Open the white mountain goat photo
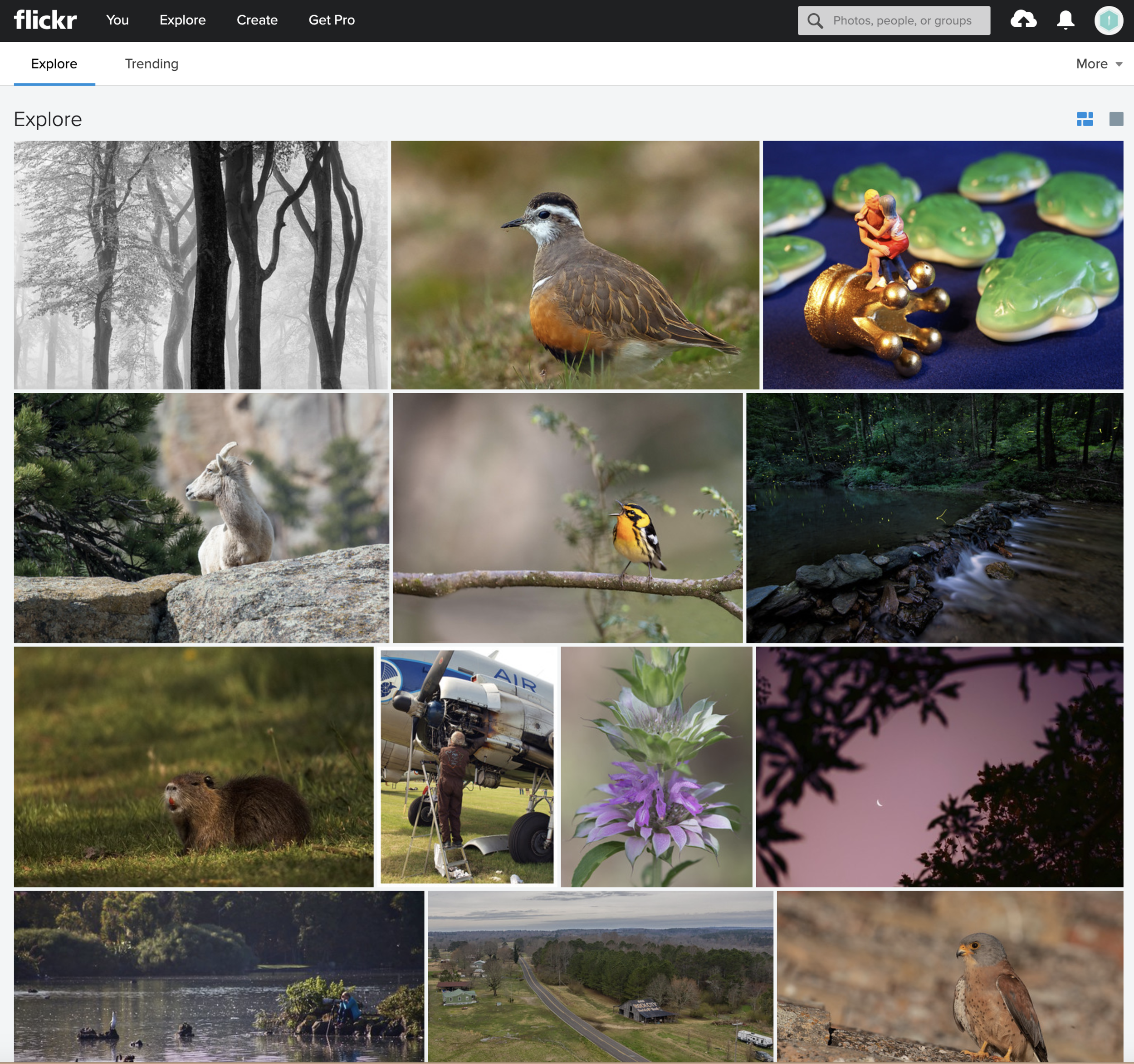The height and width of the screenshot is (1064, 1134). (201, 517)
